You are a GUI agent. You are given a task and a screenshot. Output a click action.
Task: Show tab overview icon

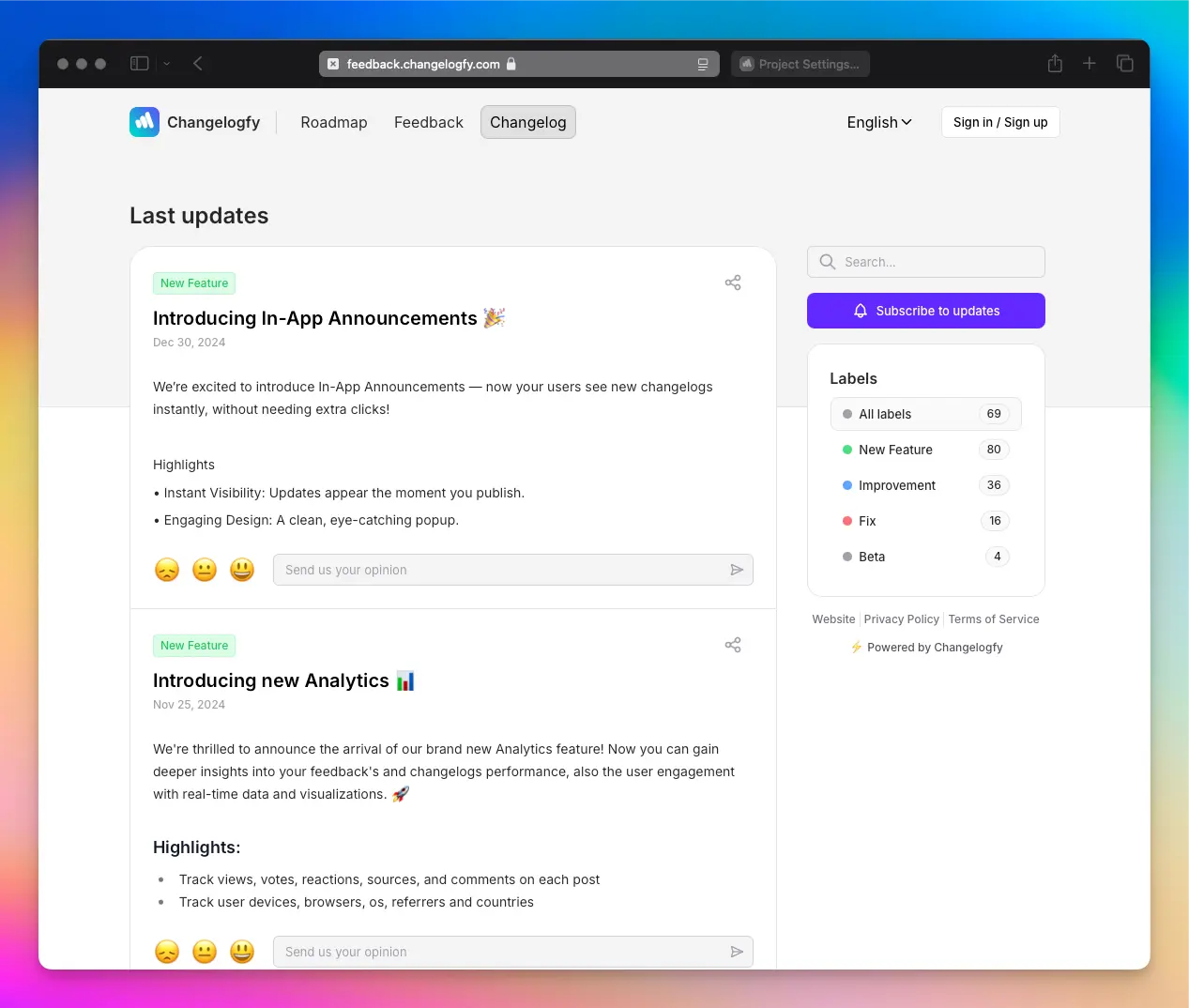[x=1124, y=63]
